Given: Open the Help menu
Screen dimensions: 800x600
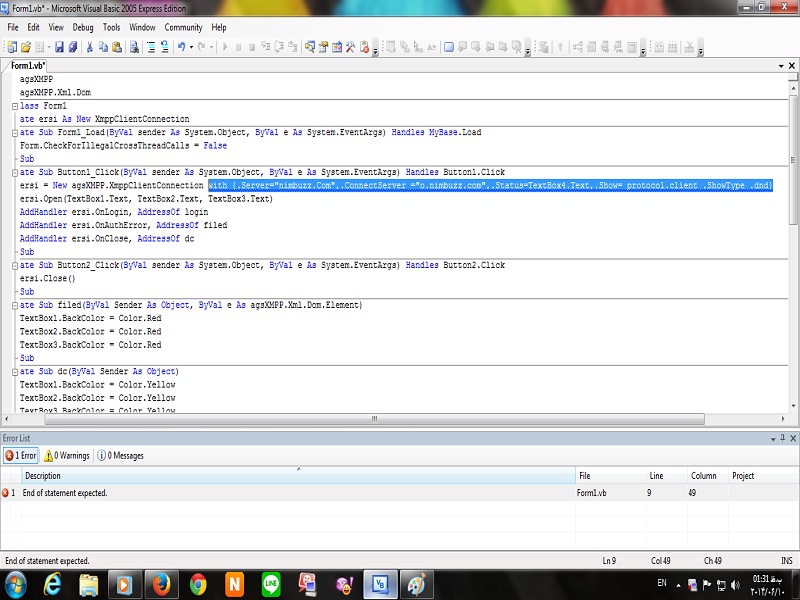Looking at the screenshot, I should coord(219,28).
